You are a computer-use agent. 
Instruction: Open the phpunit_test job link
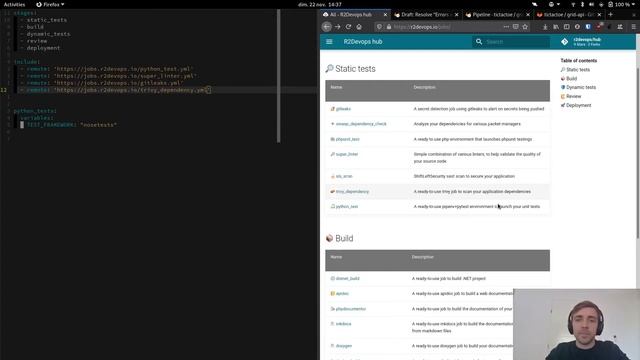pos(347,139)
